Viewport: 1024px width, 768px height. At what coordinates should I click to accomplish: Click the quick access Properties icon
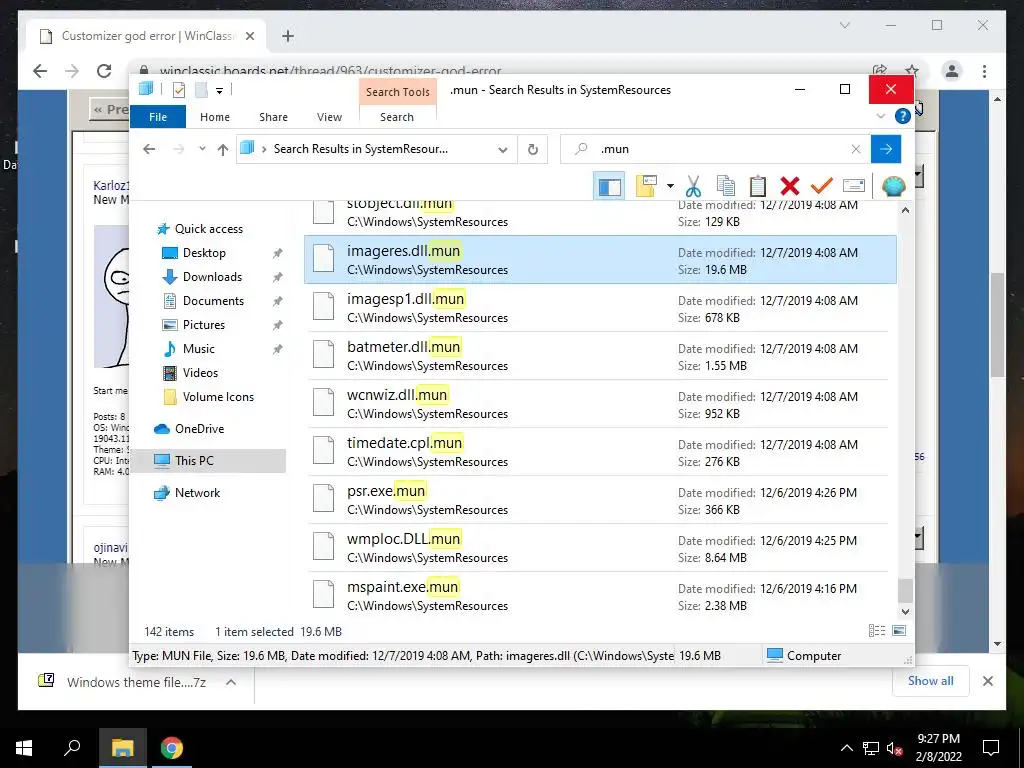click(178, 90)
